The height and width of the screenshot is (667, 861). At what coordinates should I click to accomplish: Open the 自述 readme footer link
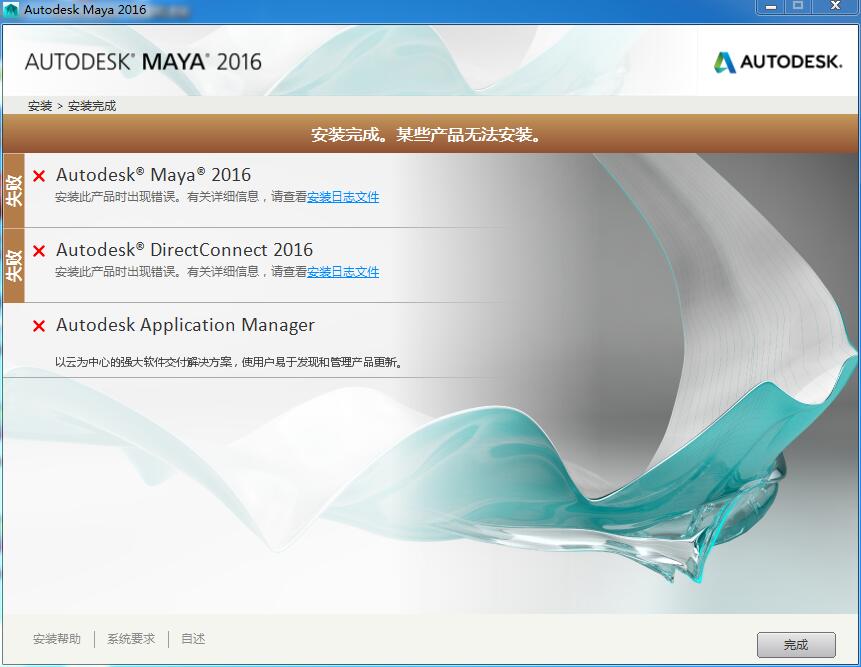[x=193, y=639]
